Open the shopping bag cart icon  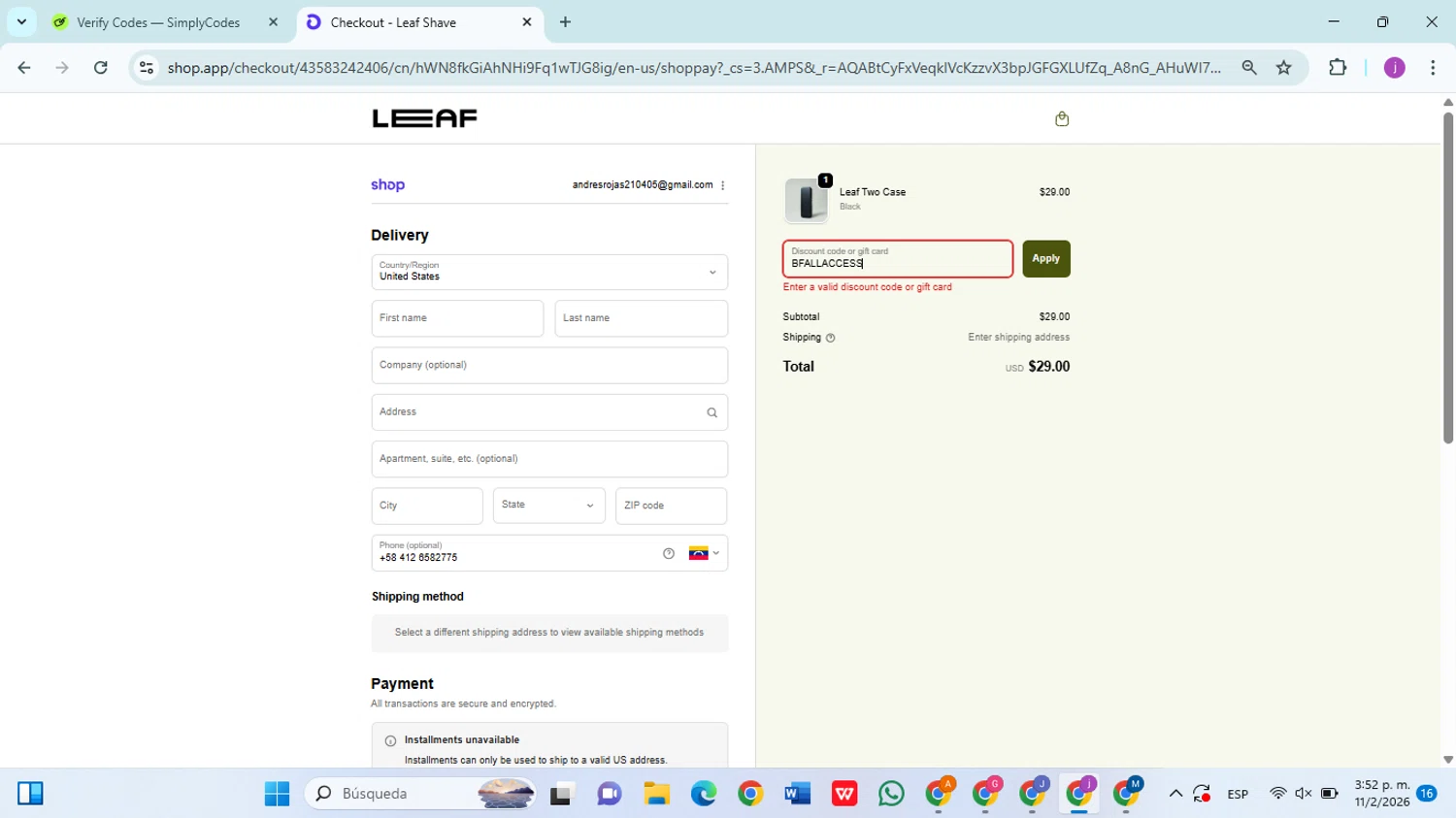[1062, 118]
